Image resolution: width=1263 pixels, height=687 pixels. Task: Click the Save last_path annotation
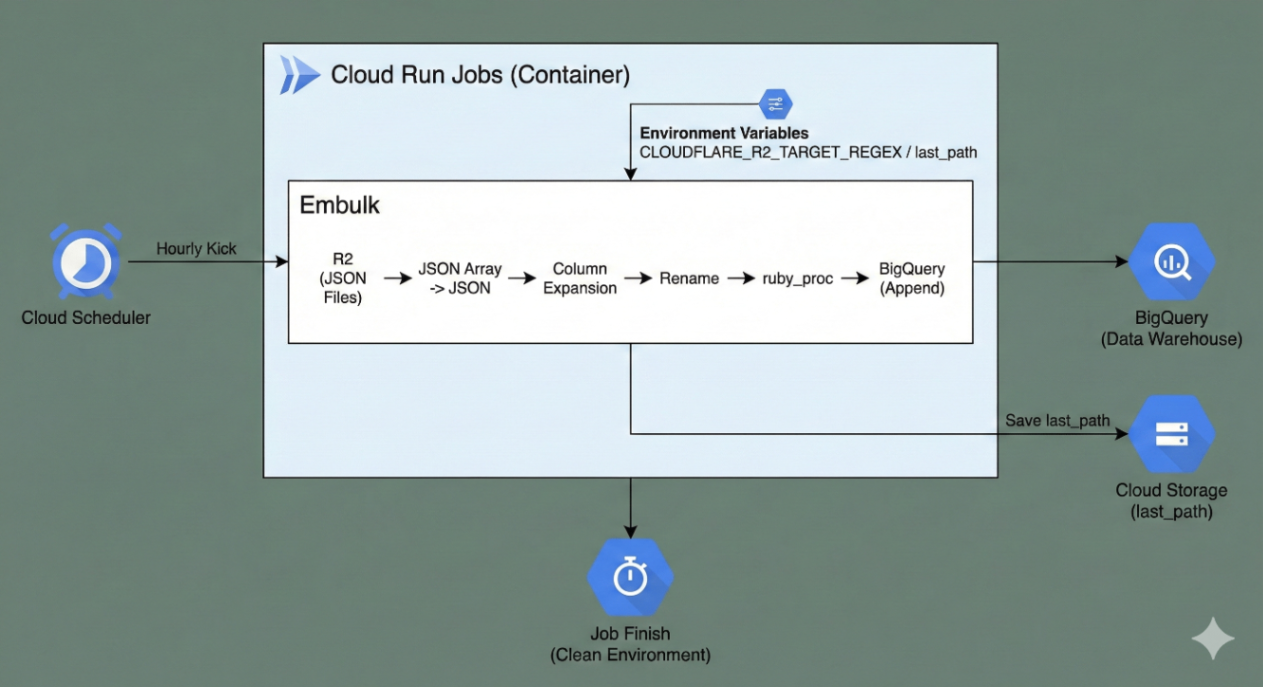(1059, 421)
